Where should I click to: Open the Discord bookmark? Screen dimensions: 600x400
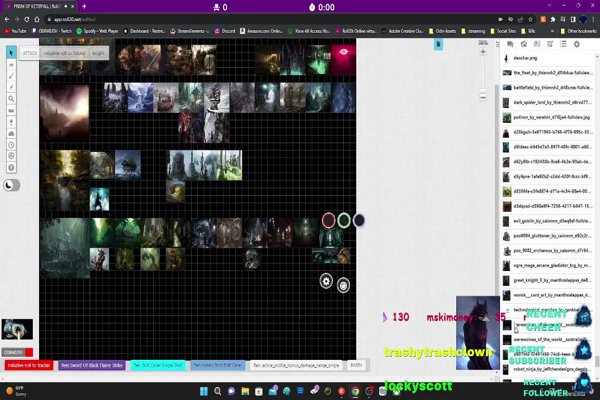coord(225,31)
